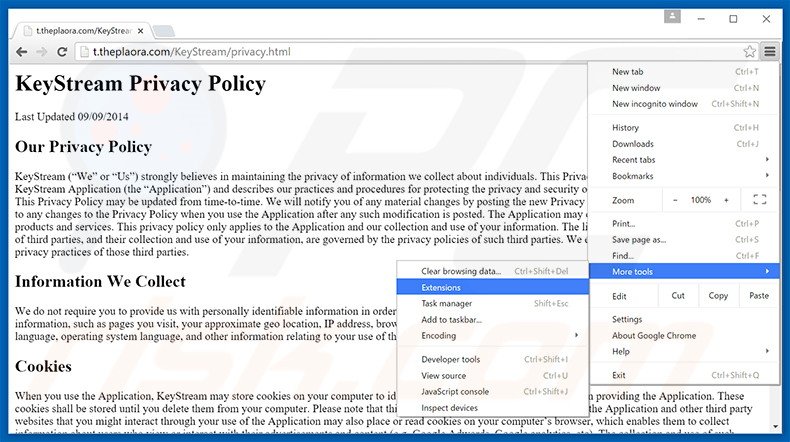Screen dimensions: 790x442
Task: Open Task manager from More tools
Action: [493, 303]
